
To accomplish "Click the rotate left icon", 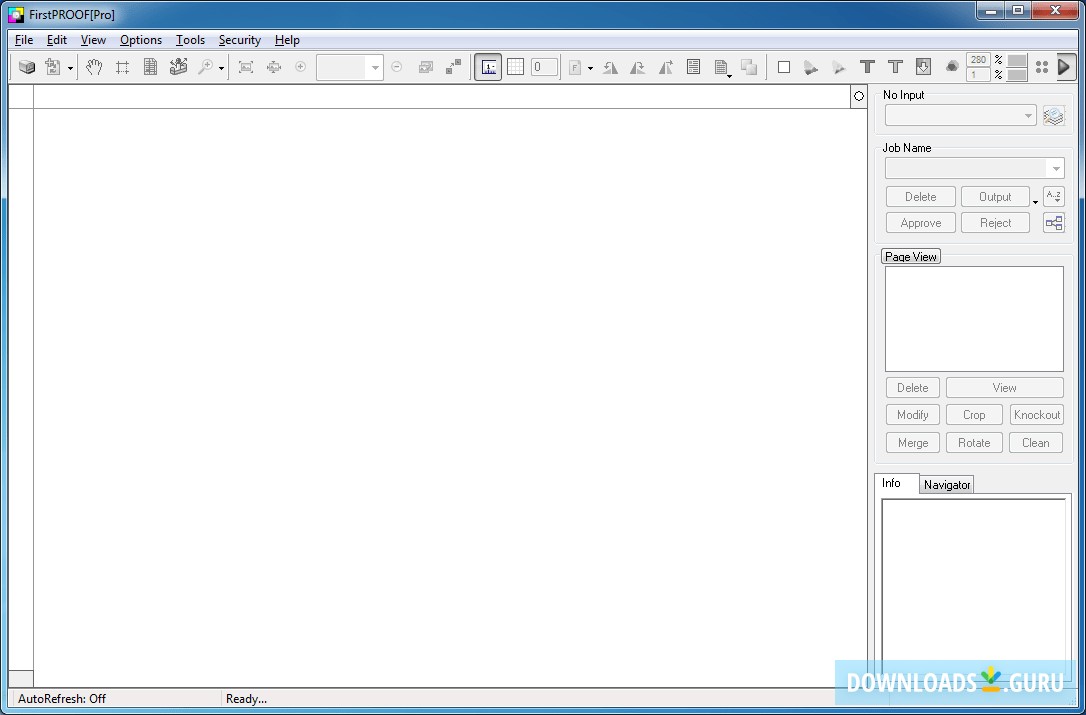I will (610, 67).
